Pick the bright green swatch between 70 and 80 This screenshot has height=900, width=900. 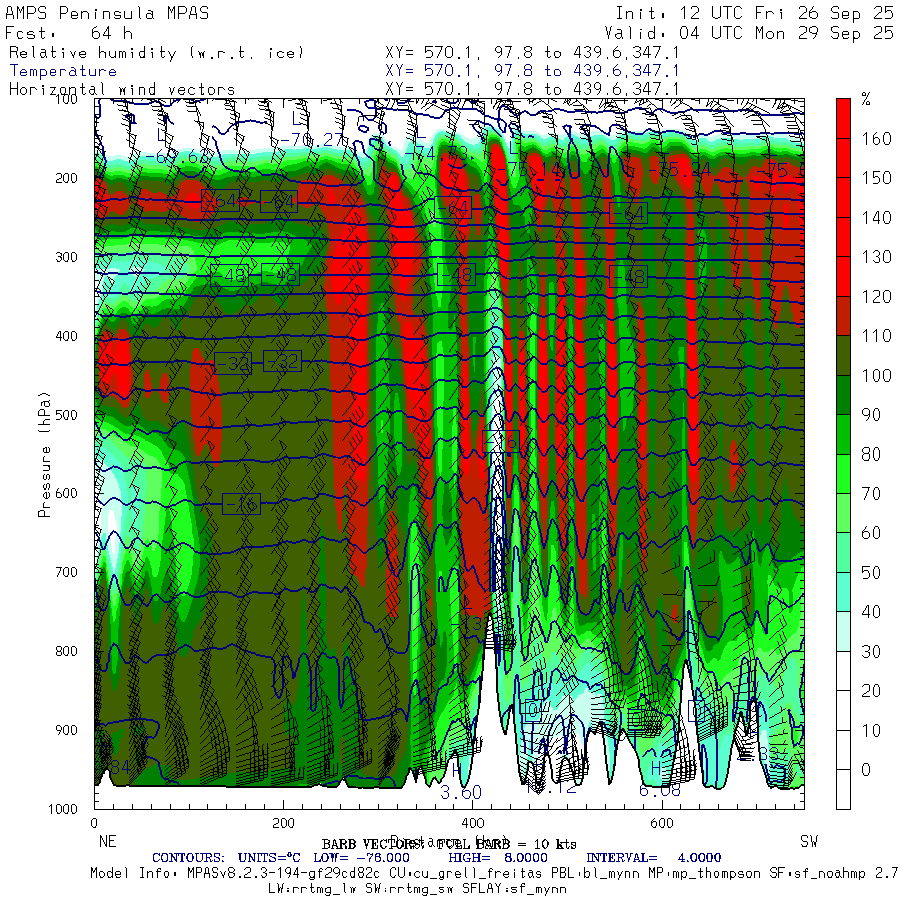pyautogui.click(x=843, y=474)
